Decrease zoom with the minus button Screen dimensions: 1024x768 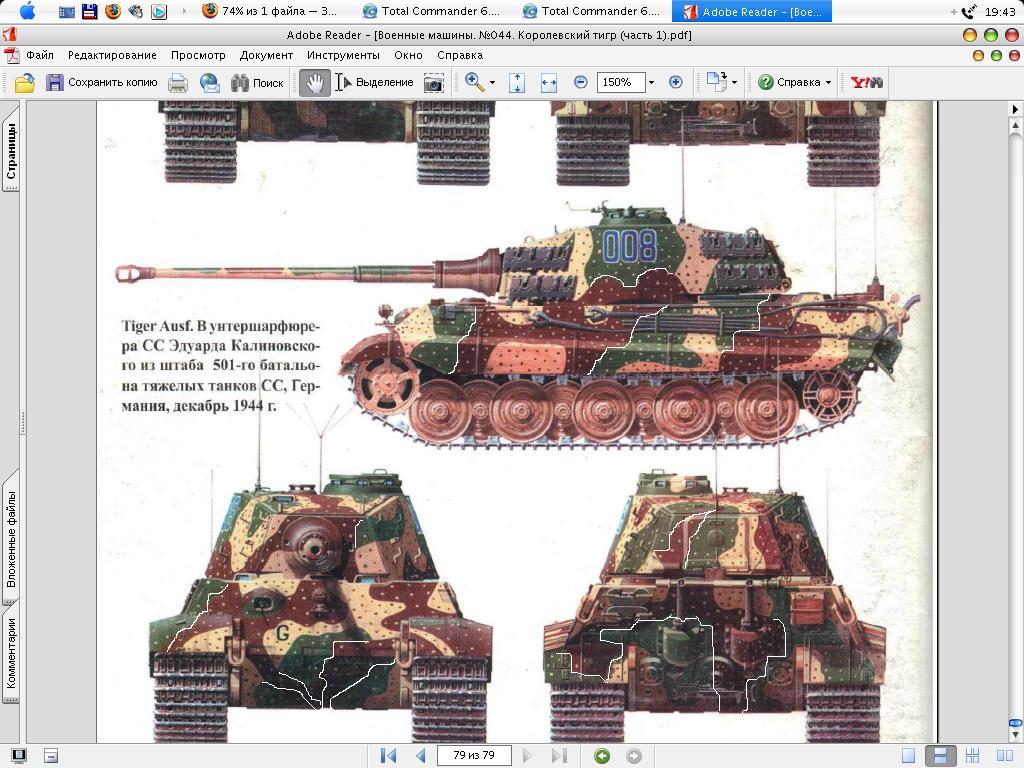581,82
